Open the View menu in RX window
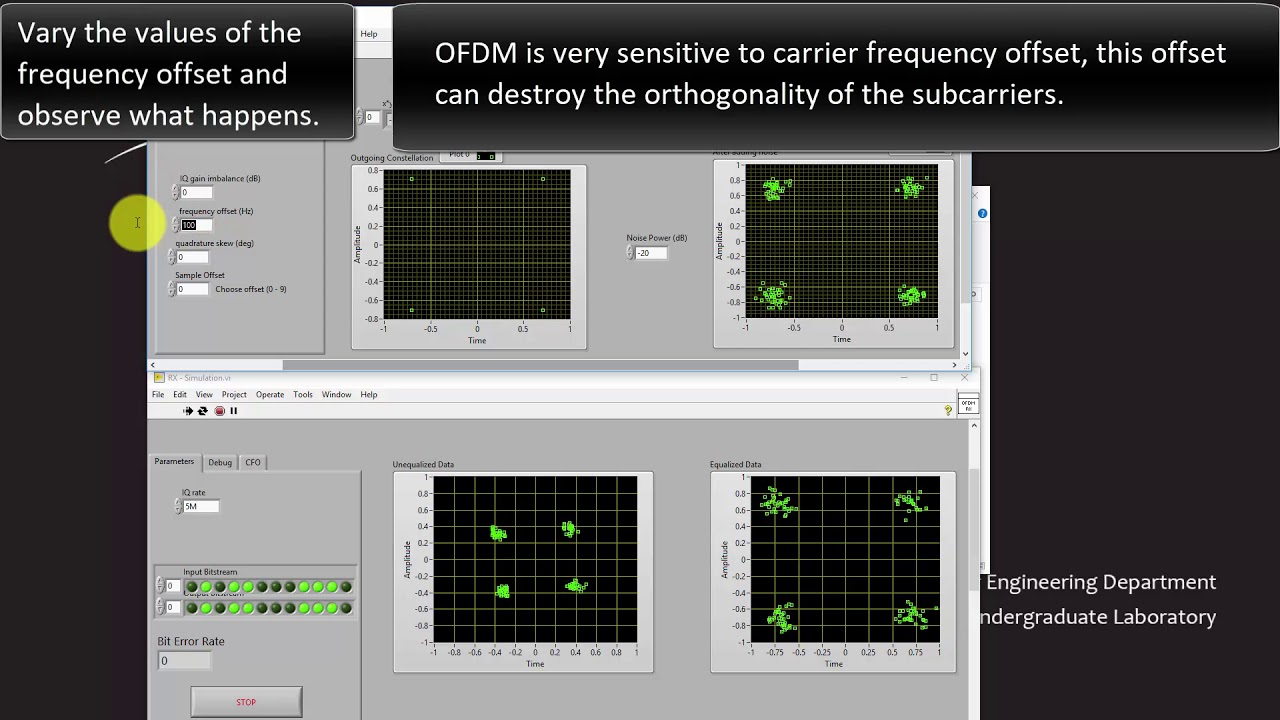This screenshot has width=1280, height=720. (204, 395)
